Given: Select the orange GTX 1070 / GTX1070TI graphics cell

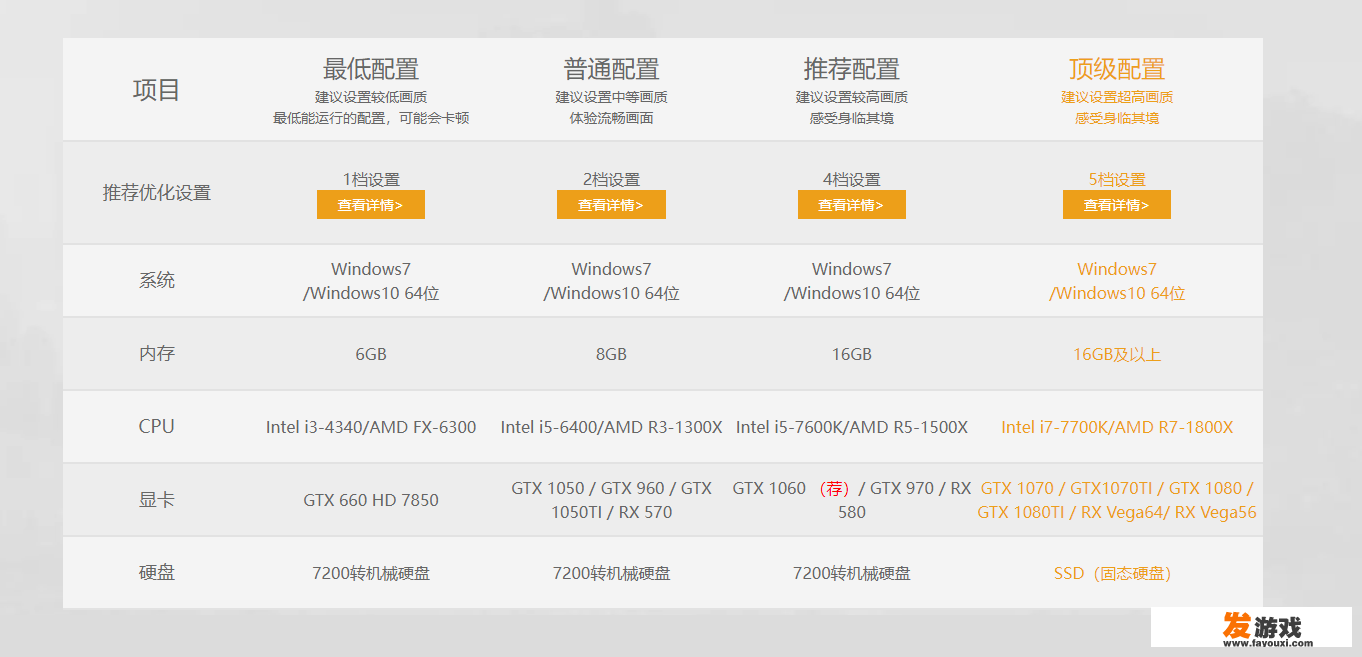Looking at the screenshot, I should point(1117,500).
